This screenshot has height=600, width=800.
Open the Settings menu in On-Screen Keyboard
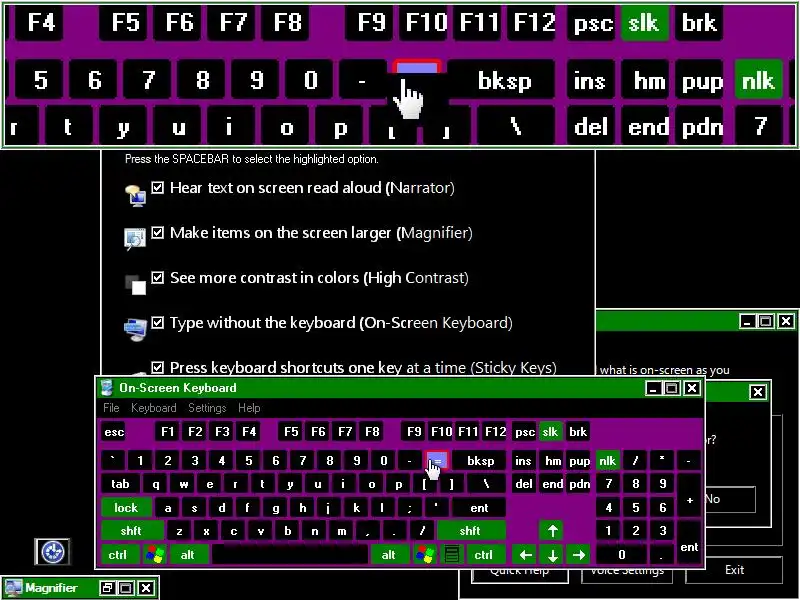pos(207,408)
